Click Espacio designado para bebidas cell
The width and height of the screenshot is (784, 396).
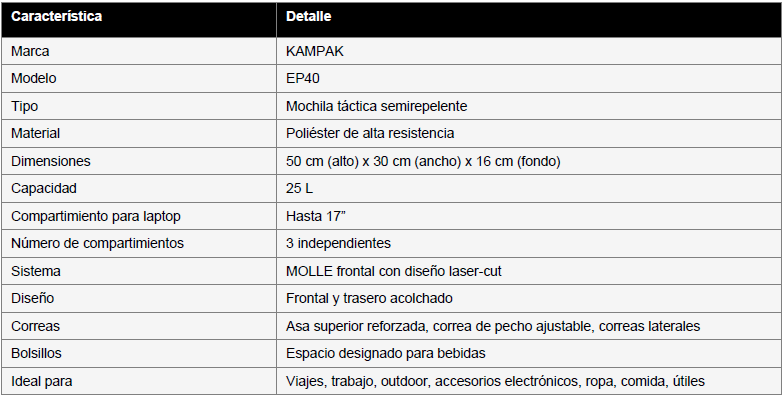pyautogui.click(x=528, y=354)
